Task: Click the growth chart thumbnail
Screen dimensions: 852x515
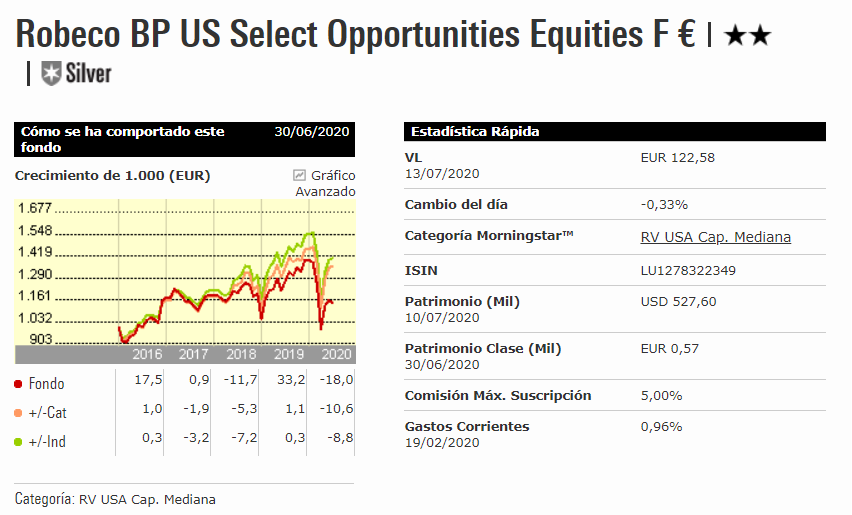Action: pos(185,275)
